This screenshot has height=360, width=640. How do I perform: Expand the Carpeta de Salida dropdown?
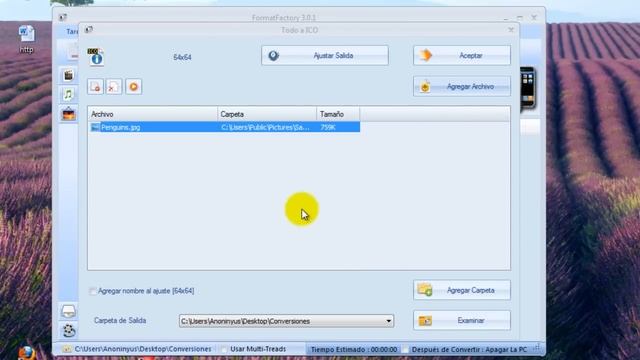tap(389, 321)
